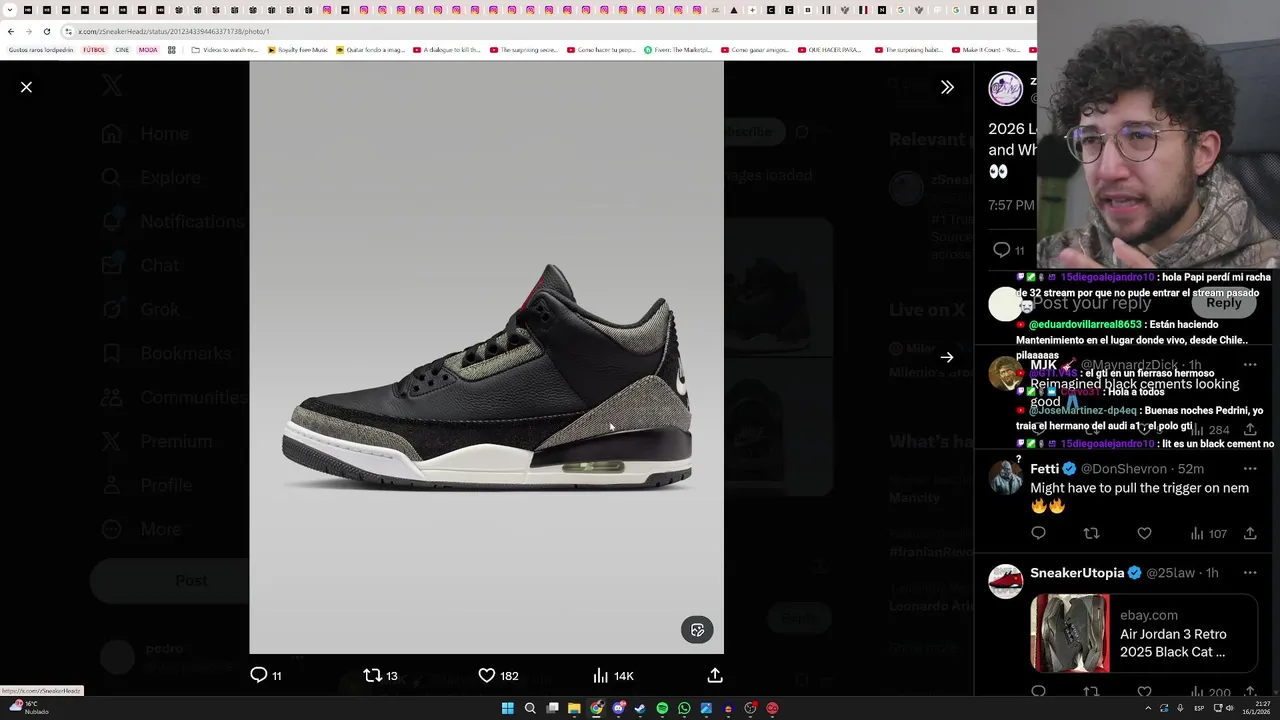Viewport: 1280px width, 720px height.
Task: Click the ESP language indicator in tray
Action: pos(1199,708)
